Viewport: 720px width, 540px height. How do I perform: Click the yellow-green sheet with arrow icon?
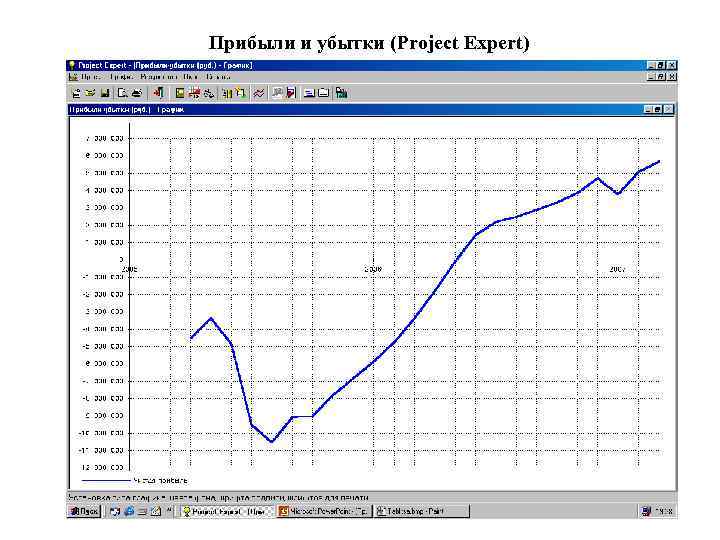240,93
